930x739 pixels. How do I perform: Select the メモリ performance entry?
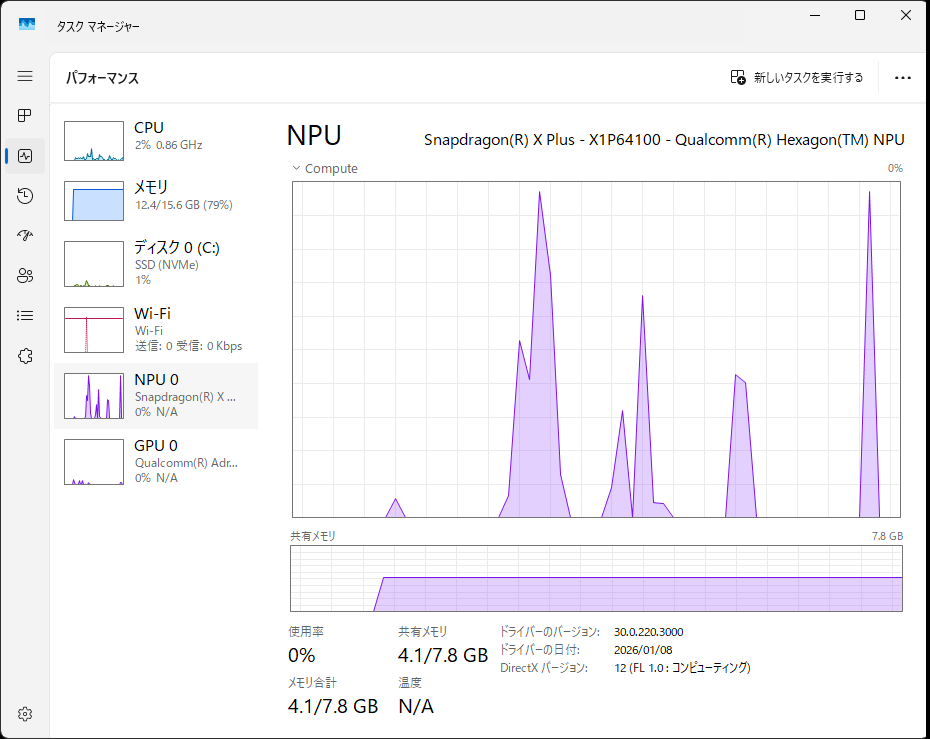pos(156,201)
